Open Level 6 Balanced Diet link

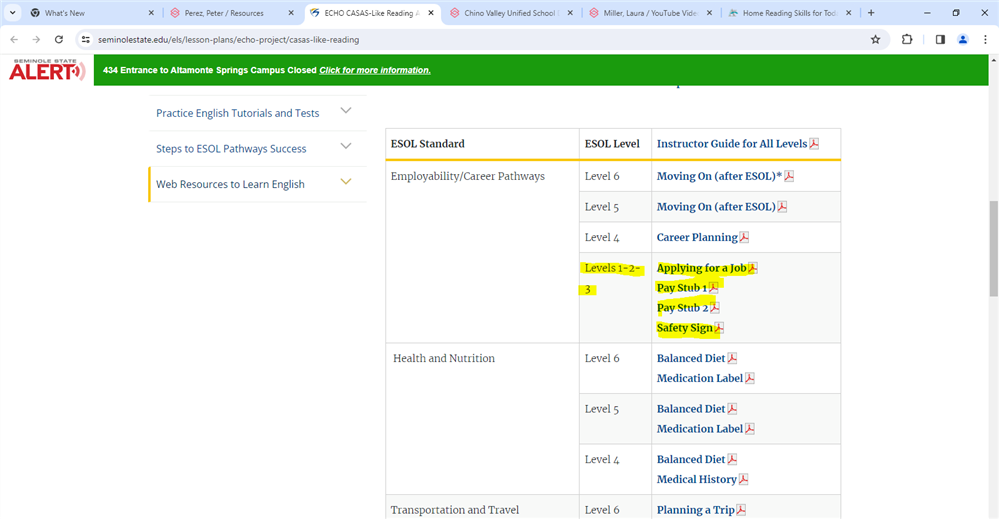tap(691, 358)
